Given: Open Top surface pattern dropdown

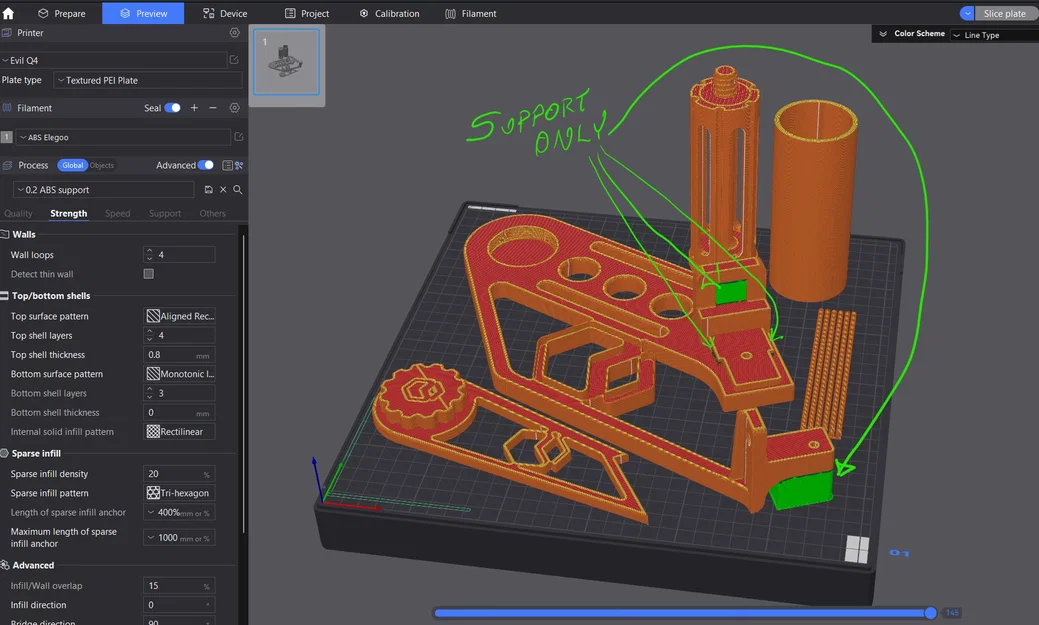Looking at the screenshot, I should (x=180, y=316).
